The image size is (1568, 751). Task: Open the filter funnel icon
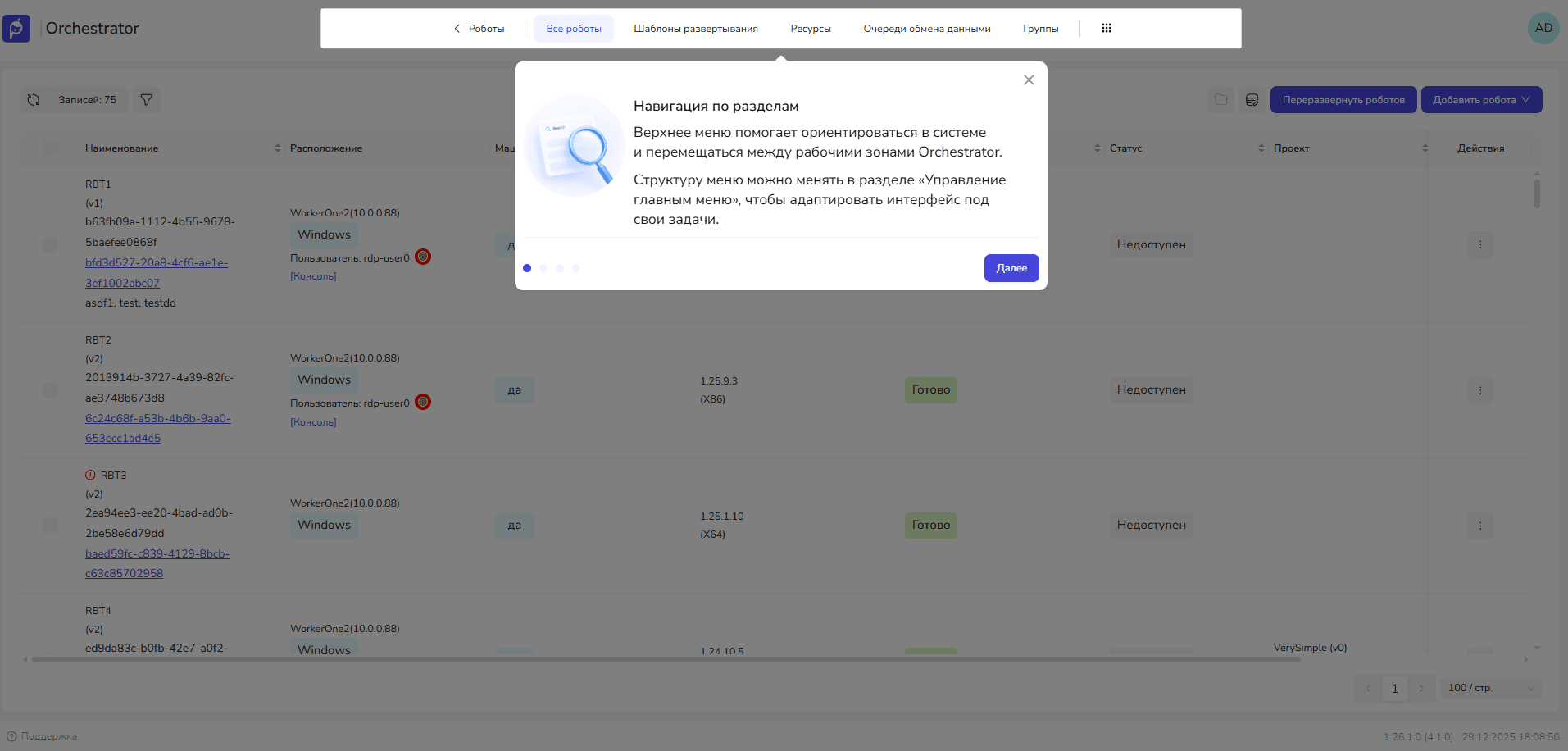tap(147, 100)
